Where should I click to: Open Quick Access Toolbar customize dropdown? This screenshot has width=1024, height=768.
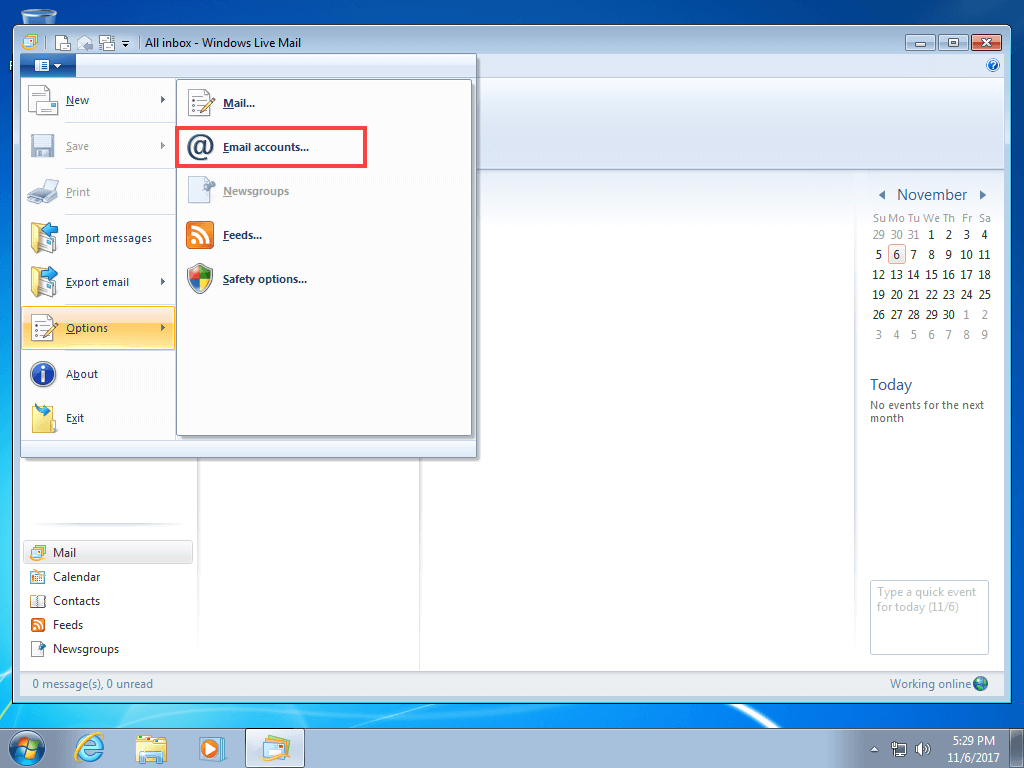coord(125,44)
